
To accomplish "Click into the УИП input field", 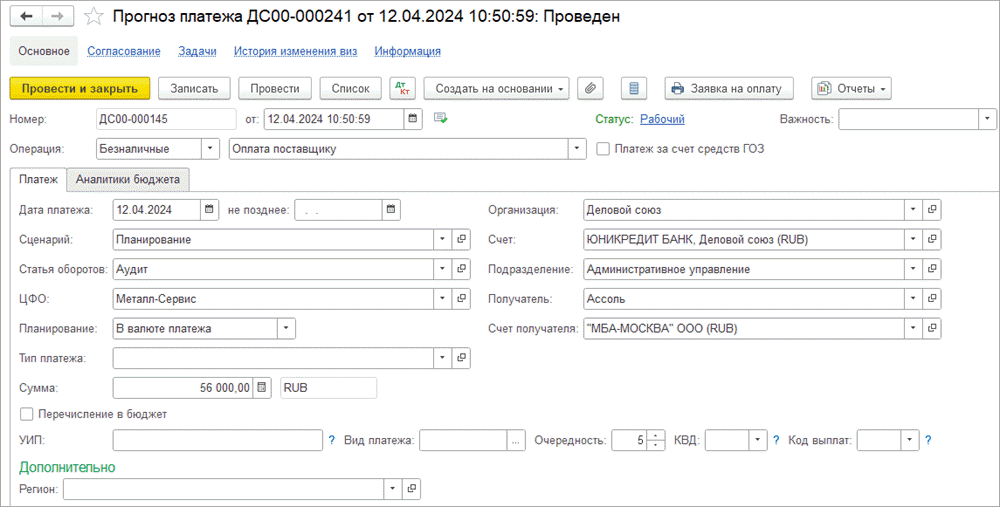I will (216, 440).
